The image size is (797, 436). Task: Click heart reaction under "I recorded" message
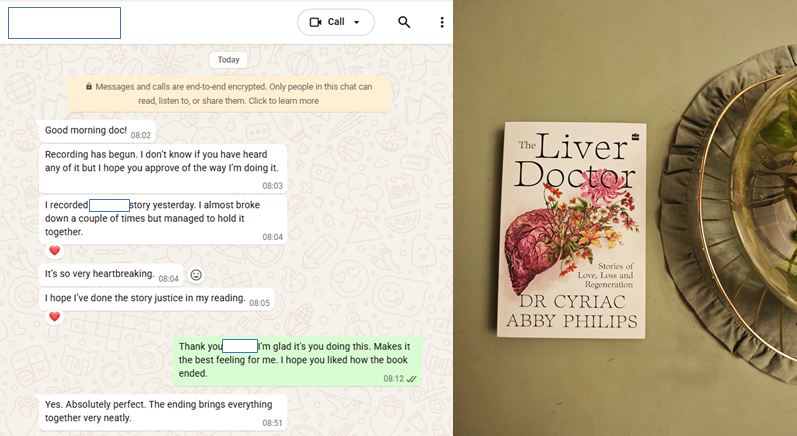click(x=54, y=251)
